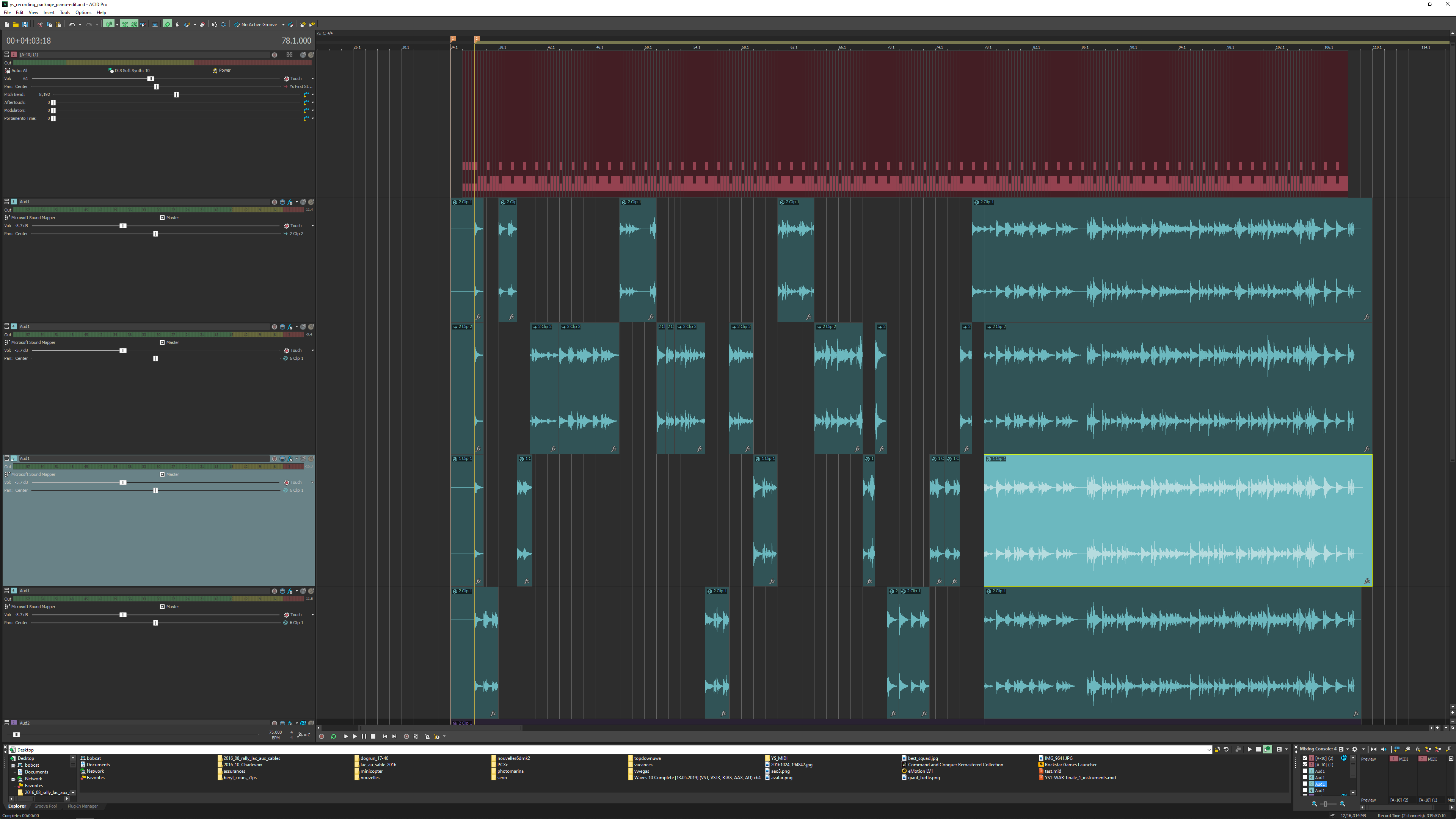Screen dimensions: 1456x819
Task: Create a new project with toolbar icon
Action: [x=7, y=24]
